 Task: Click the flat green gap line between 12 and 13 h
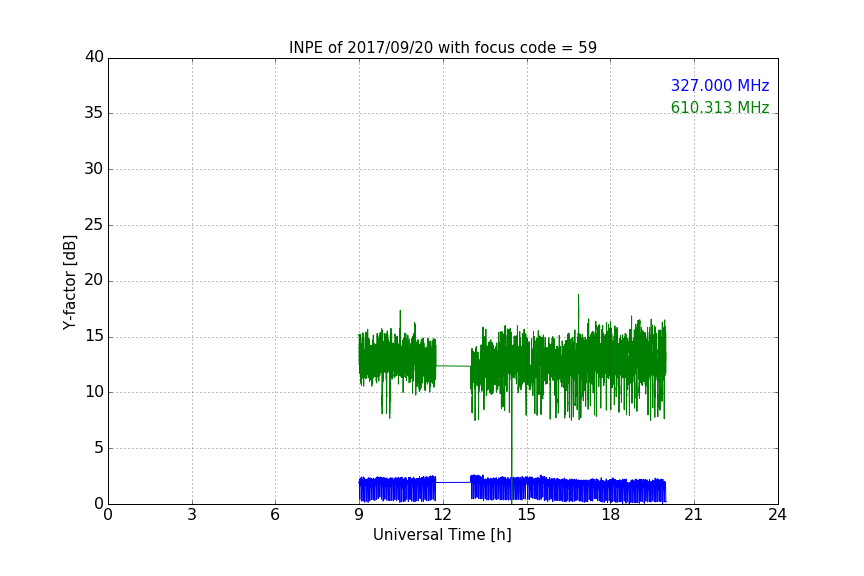pos(453,366)
